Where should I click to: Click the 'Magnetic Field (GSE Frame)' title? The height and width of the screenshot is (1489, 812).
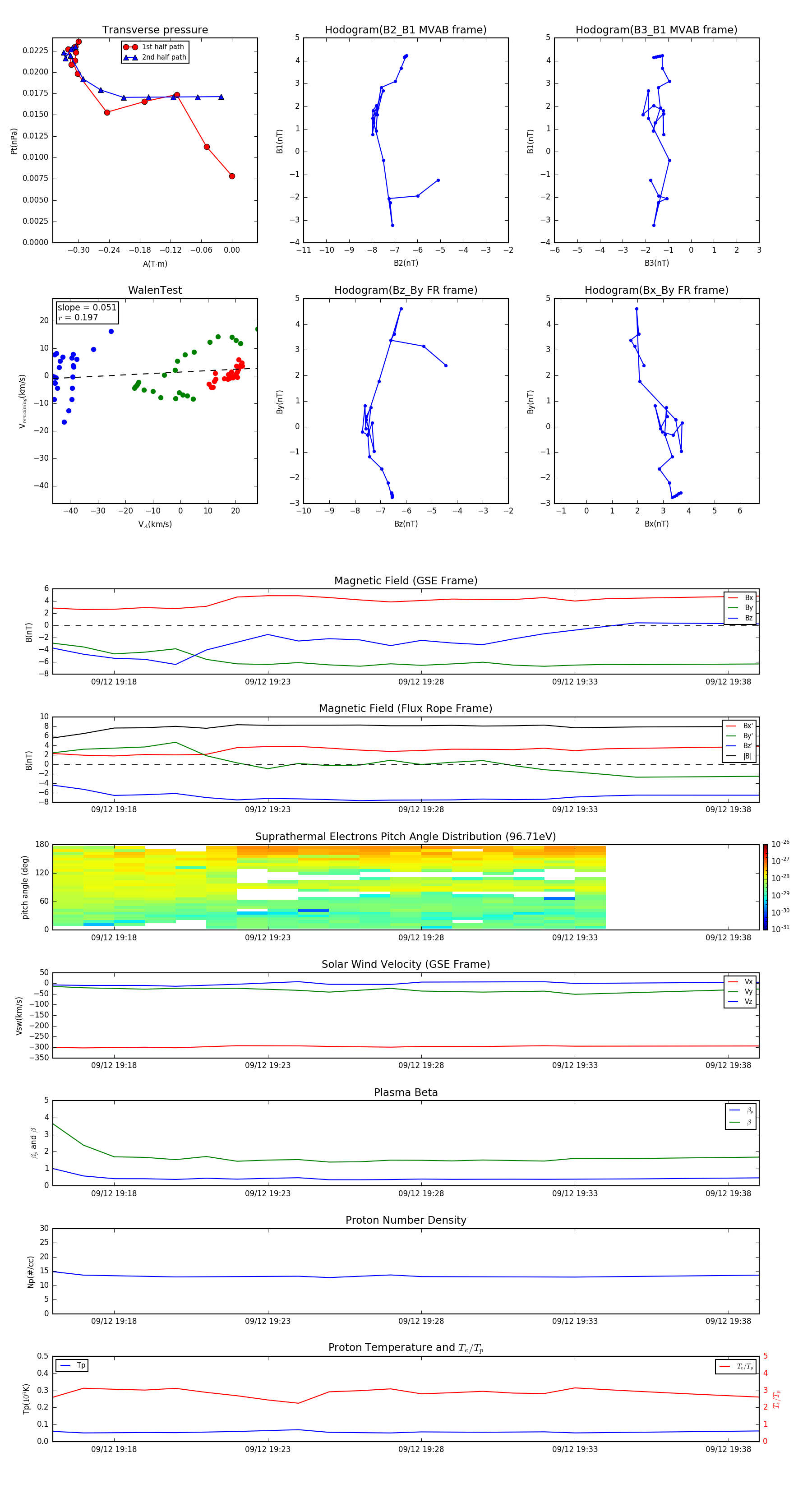click(x=406, y=581)
